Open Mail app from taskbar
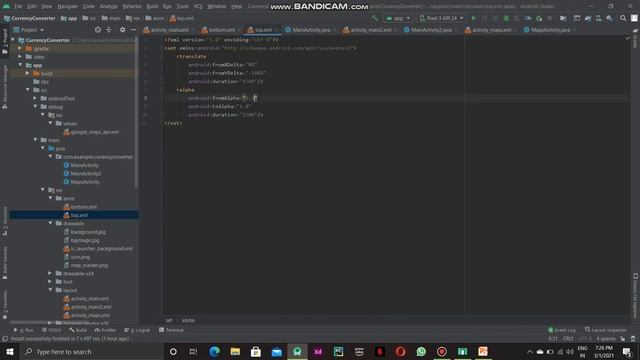 pos(277,351)
